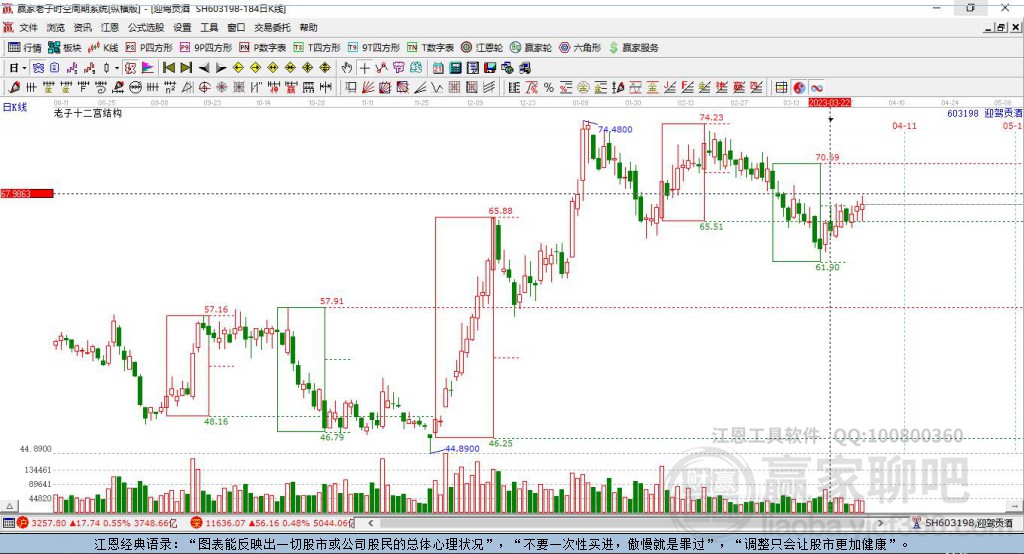
Task: Click the 61.90 price label
Action: pyautogui.click(x=827, y=267)
